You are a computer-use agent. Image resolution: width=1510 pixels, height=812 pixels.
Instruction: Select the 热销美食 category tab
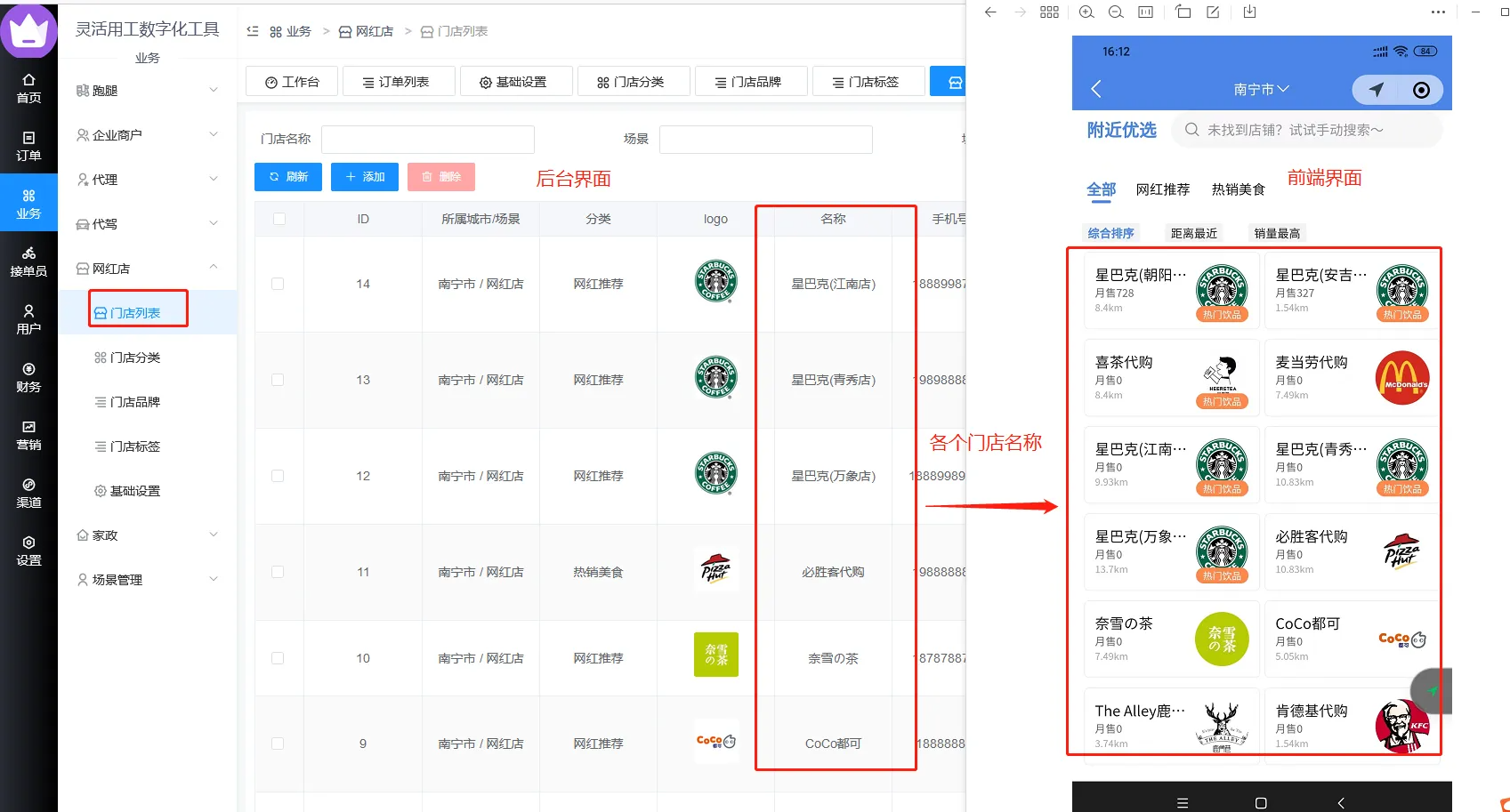[1238, 189]
